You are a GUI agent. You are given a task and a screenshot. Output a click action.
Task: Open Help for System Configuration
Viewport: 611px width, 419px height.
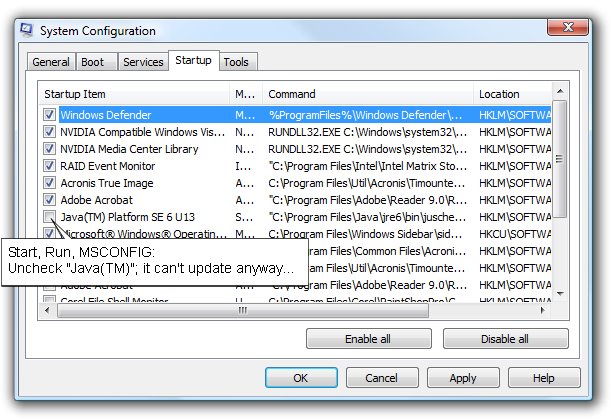[544, 378]
